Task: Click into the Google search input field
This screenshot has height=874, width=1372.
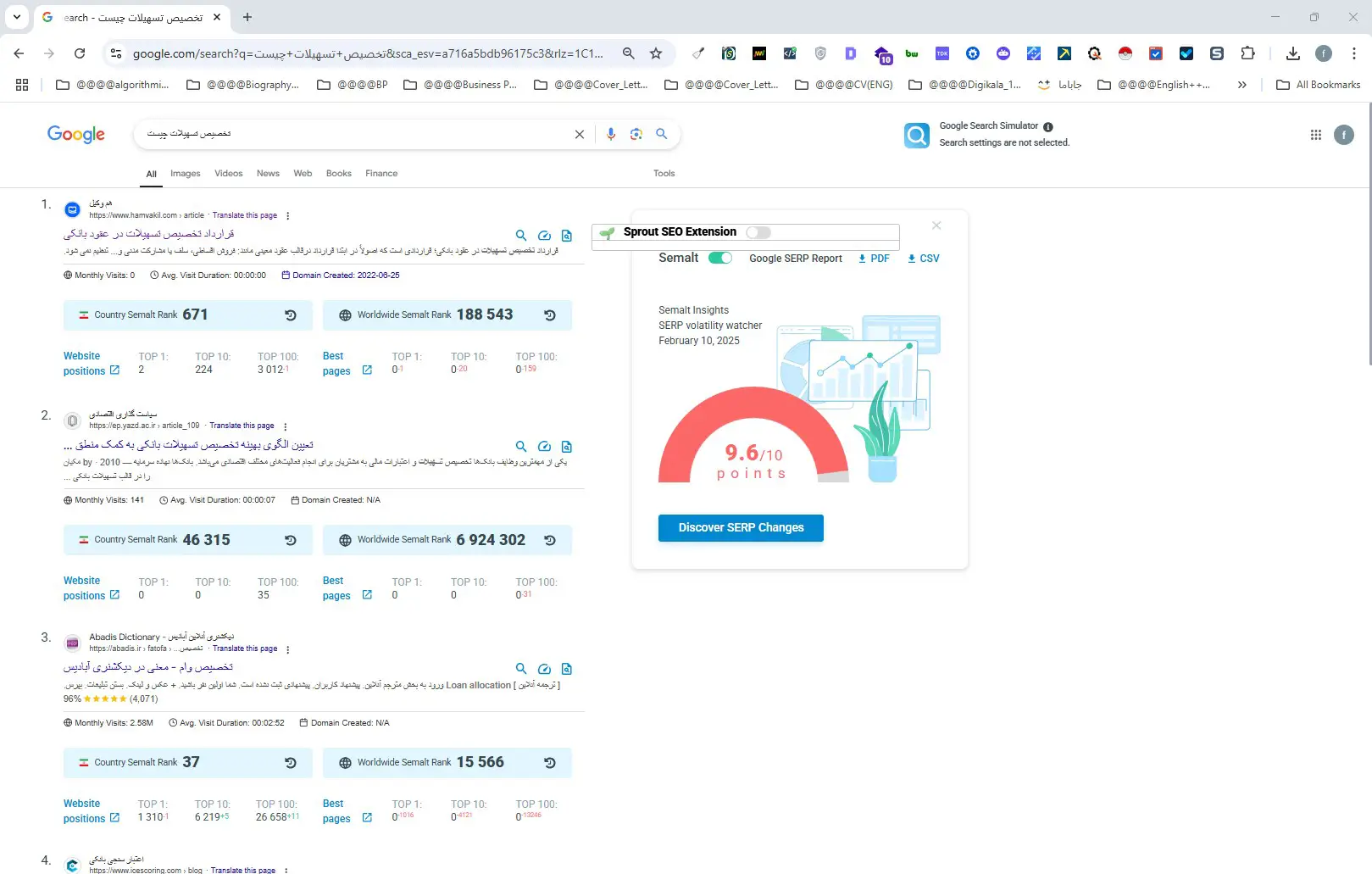Action: click(x=356, y=134)
